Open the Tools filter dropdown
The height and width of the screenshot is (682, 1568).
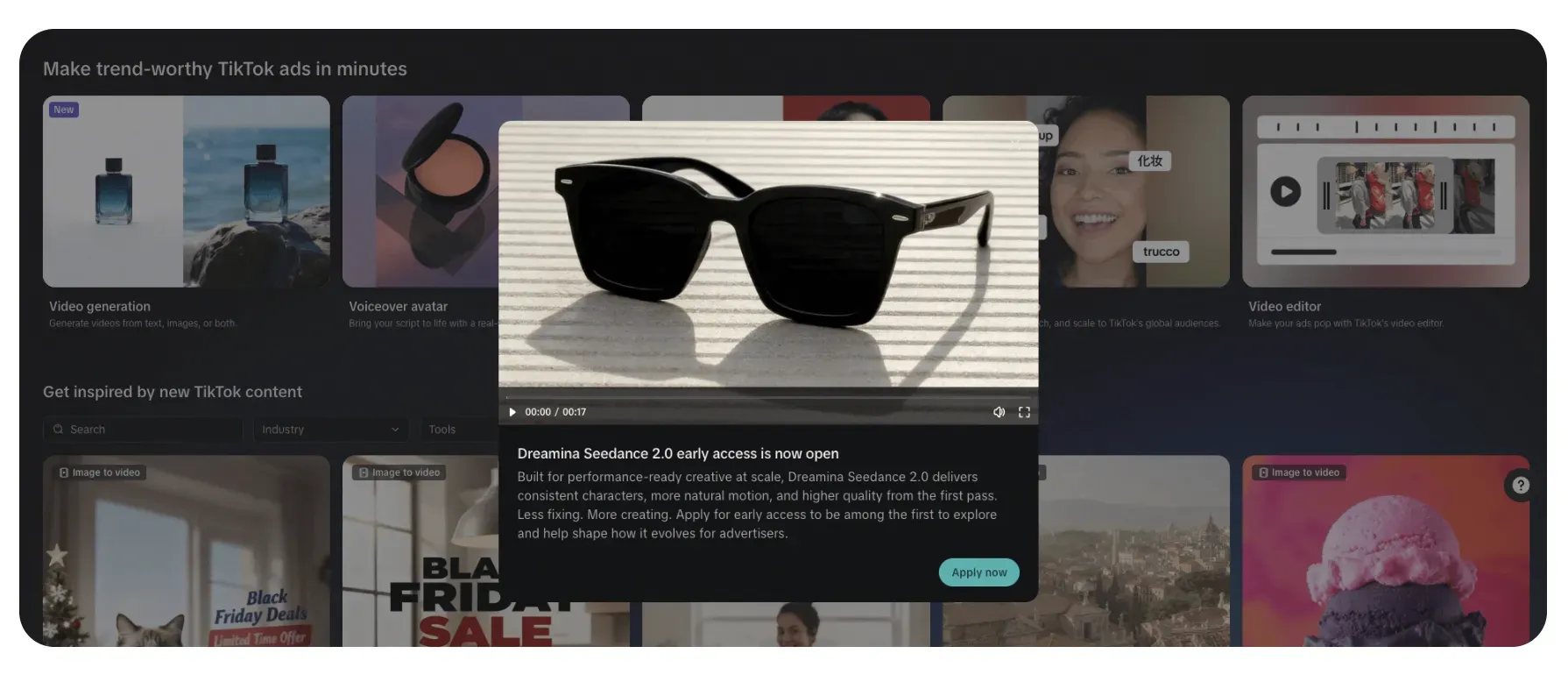(x=459, y=430)
